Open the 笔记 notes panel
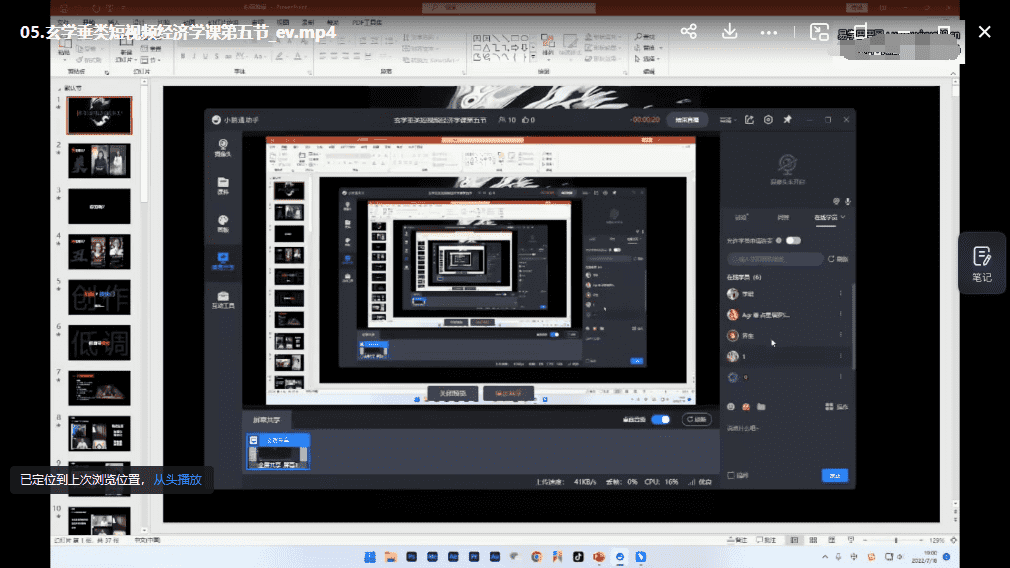 [x=981, y=264]
